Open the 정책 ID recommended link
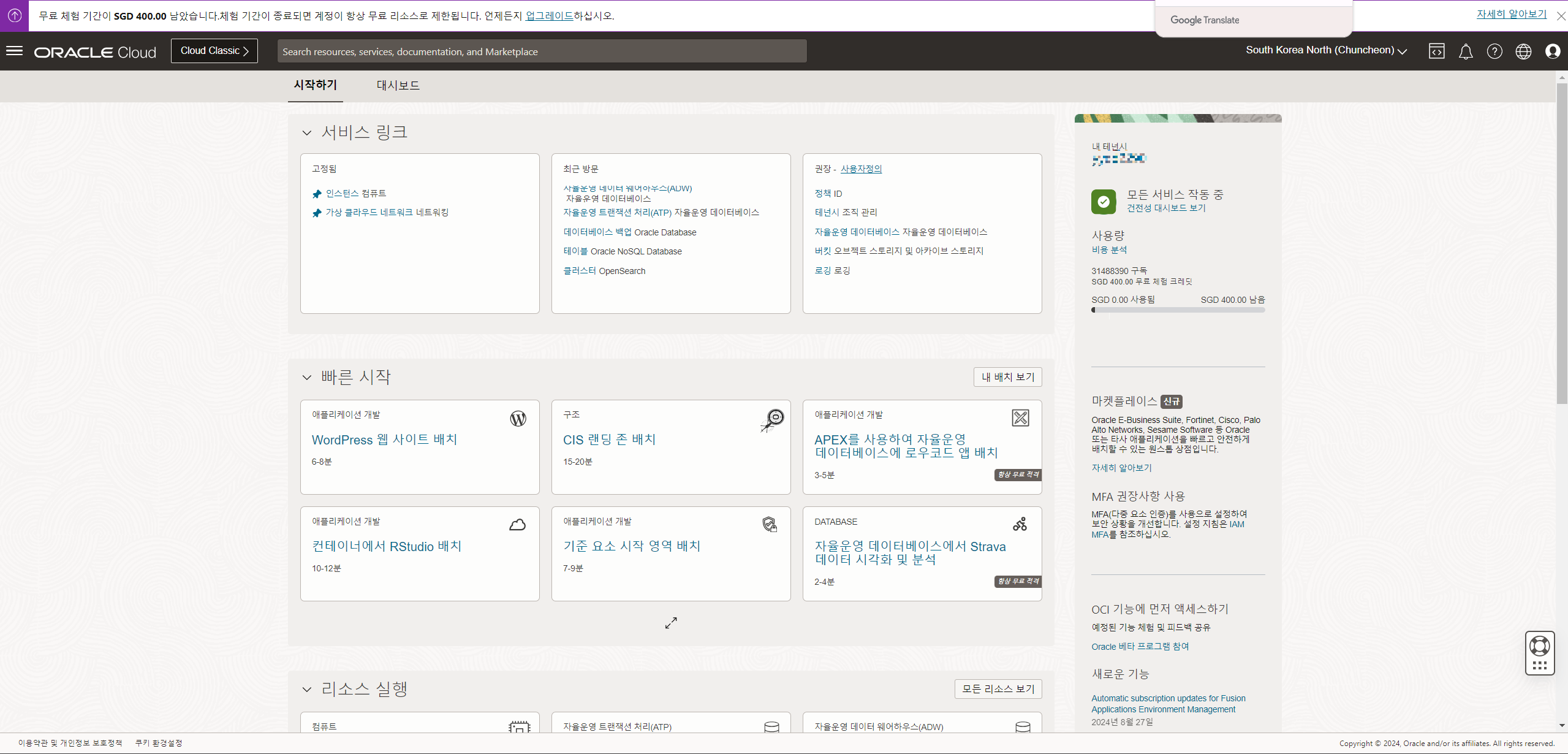1568x754 pixels. click(828, 194)
